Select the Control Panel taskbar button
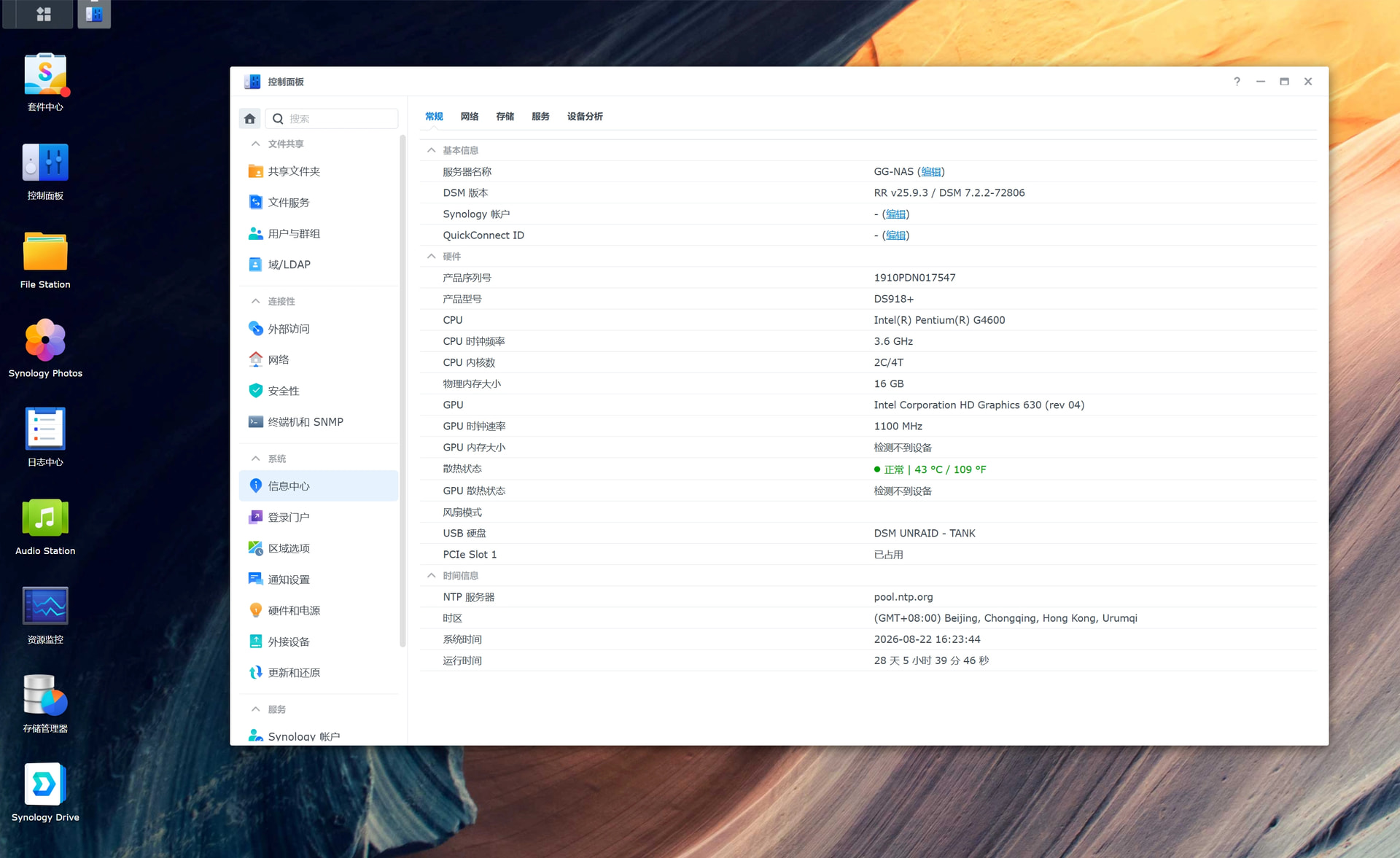Image resolution: width=1400 pixels, height=858 pixels. tap(94, 14)
